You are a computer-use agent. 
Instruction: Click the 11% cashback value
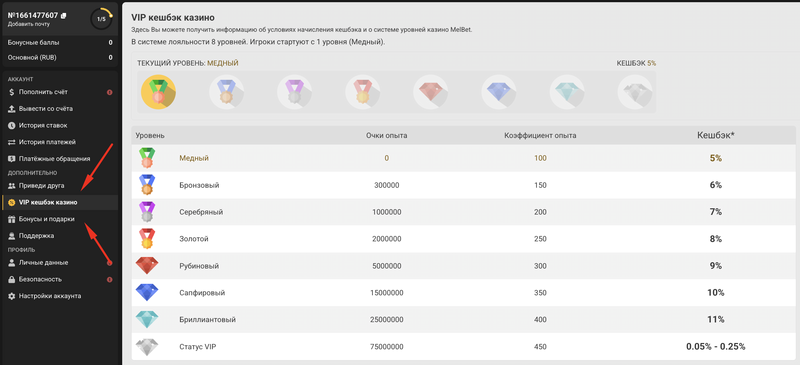pos(715,320)
